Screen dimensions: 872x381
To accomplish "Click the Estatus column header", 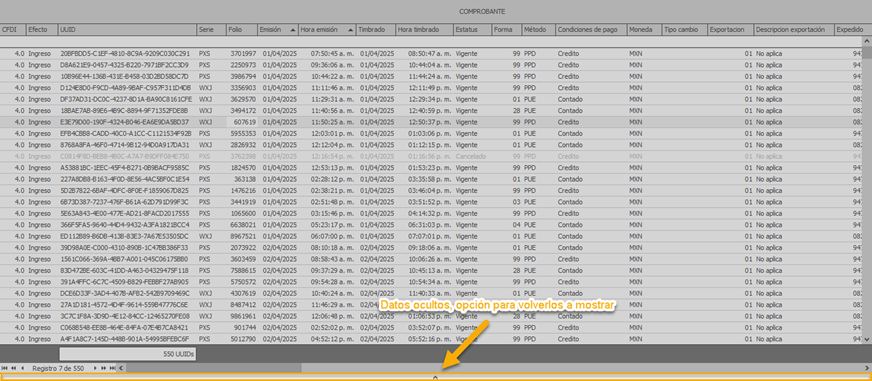I will coord(472,29).
